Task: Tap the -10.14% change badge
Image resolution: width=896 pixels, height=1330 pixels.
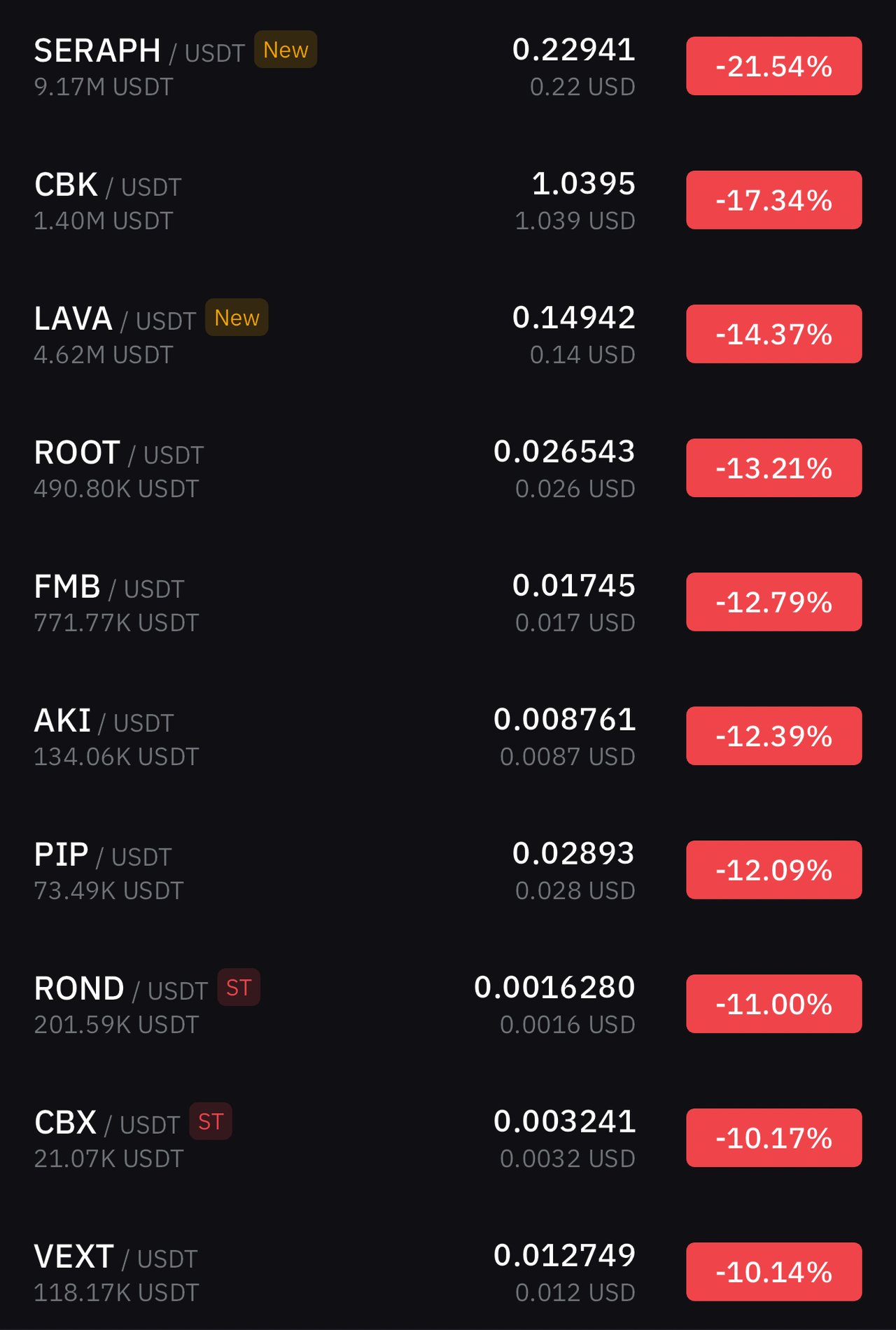Action: [773, 1272]
